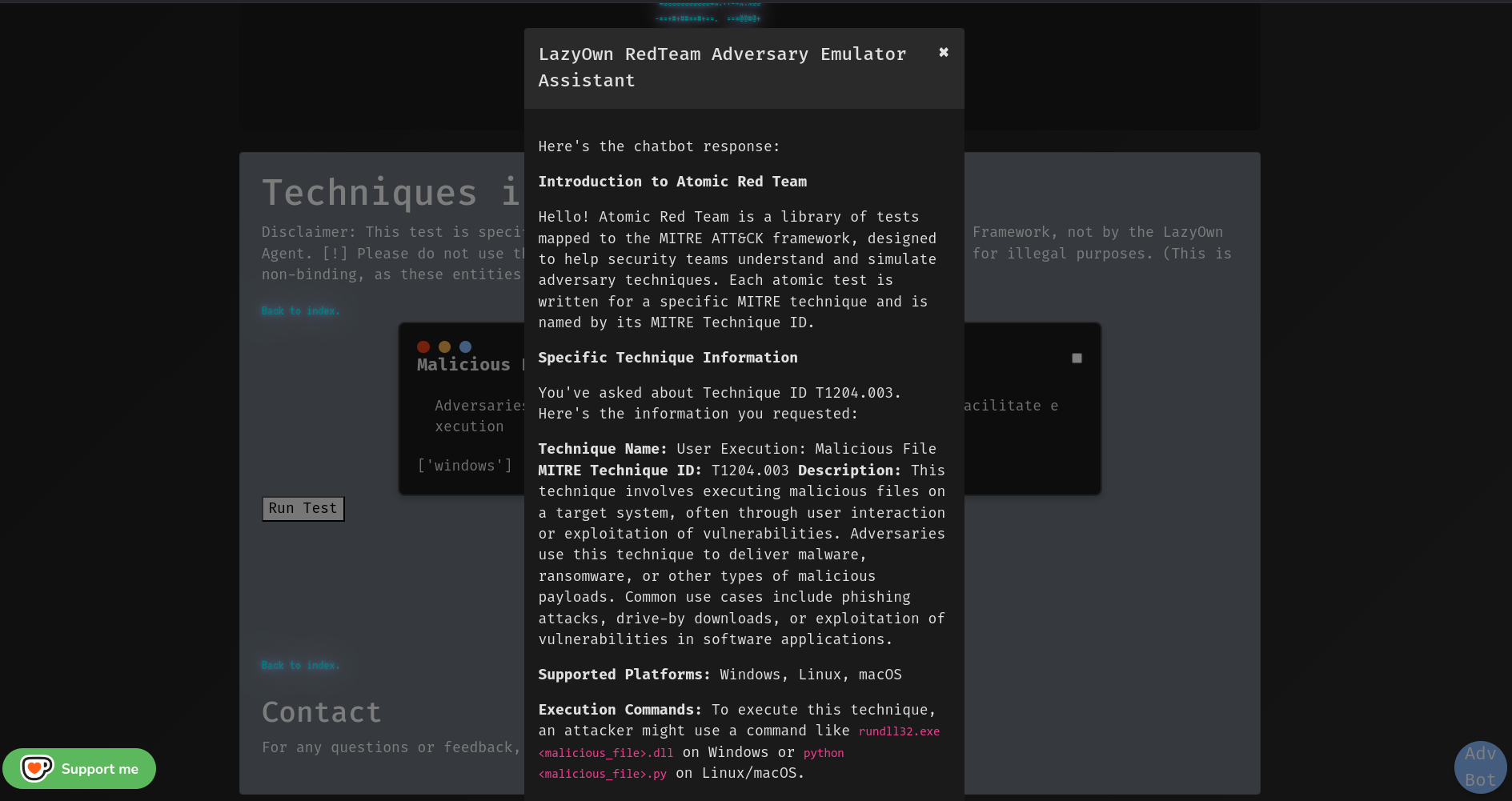Click the orange dot on the Malicious File card
Viewport: 1512px width, 801px height.
tap(444, 346)
